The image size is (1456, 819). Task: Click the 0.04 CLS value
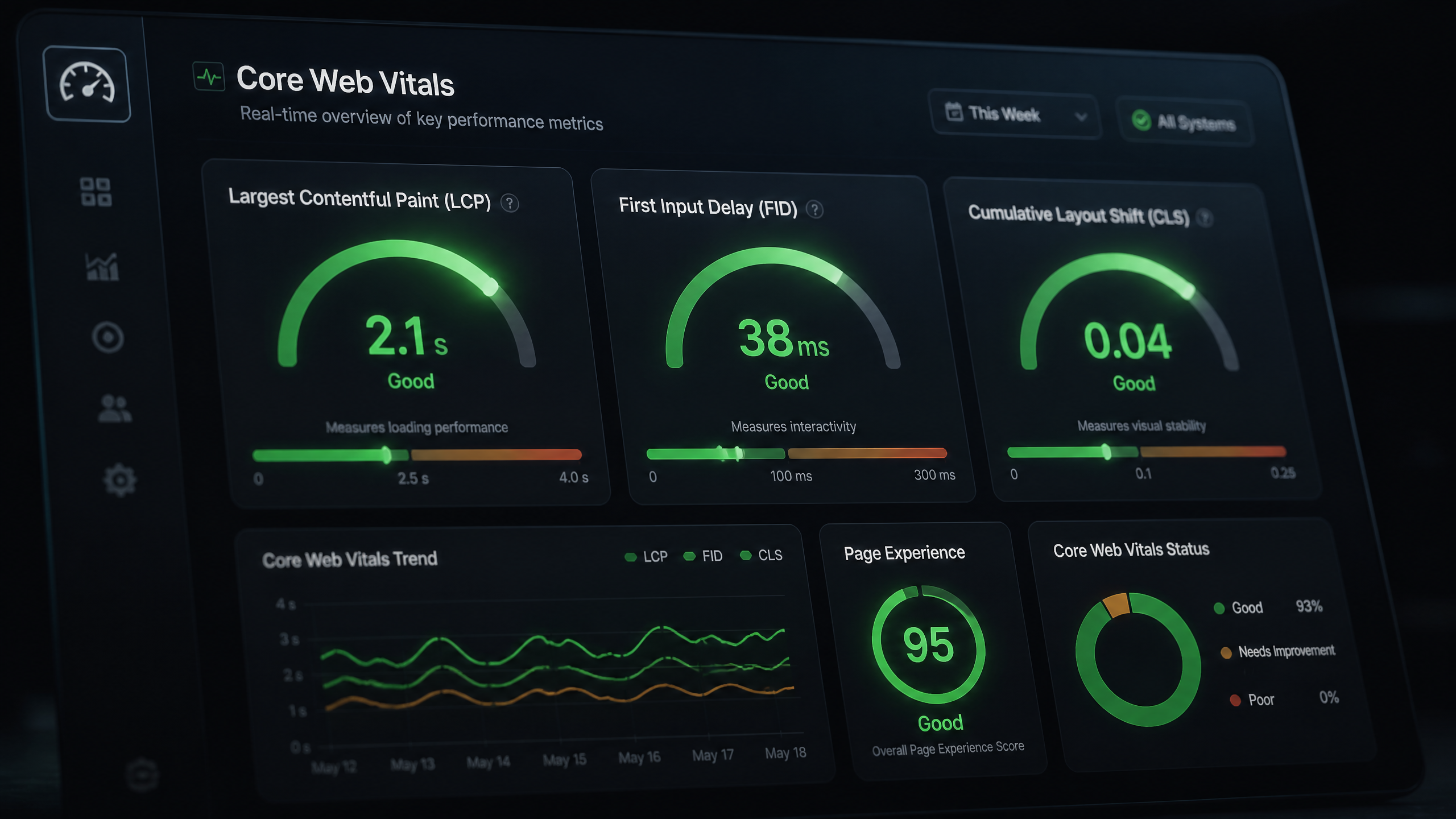tap(1127, 340)
